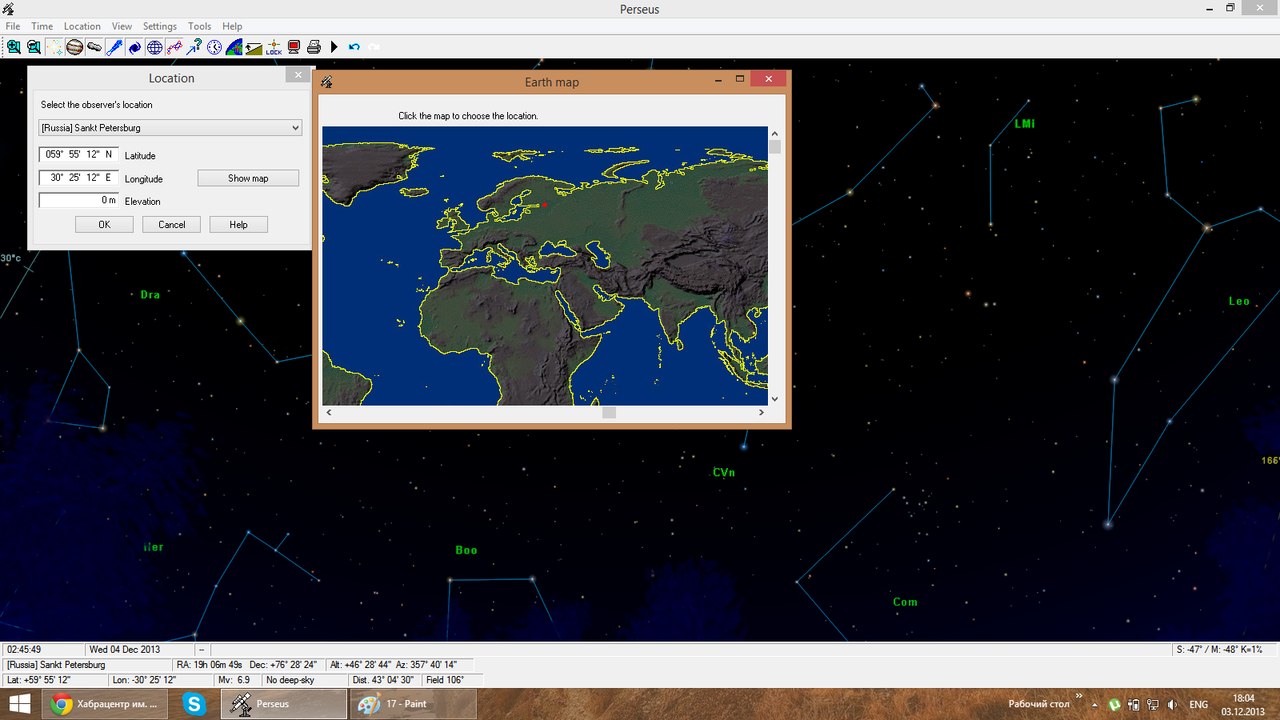The image size is (1280, 720).
Task: Click OK in the Location dialog
Action: click(104, 225)
